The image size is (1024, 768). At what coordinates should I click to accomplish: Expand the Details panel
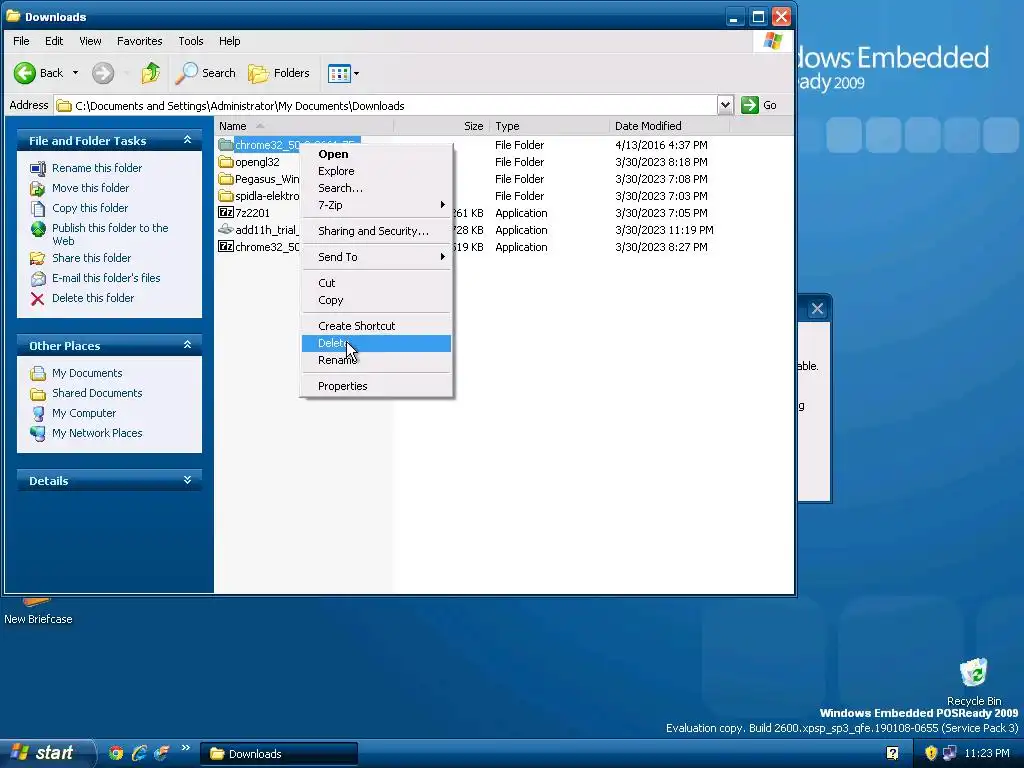pos(187,480)
